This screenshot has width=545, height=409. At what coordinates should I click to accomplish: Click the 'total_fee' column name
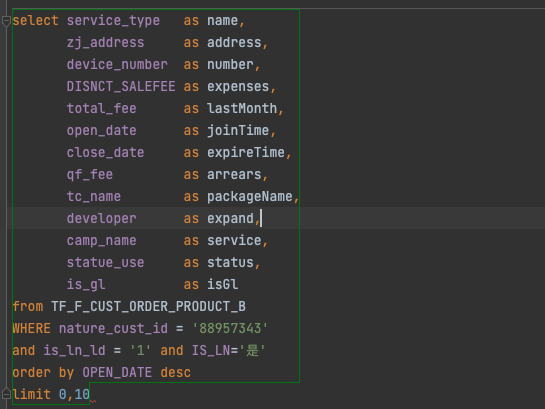pos(101,108)
